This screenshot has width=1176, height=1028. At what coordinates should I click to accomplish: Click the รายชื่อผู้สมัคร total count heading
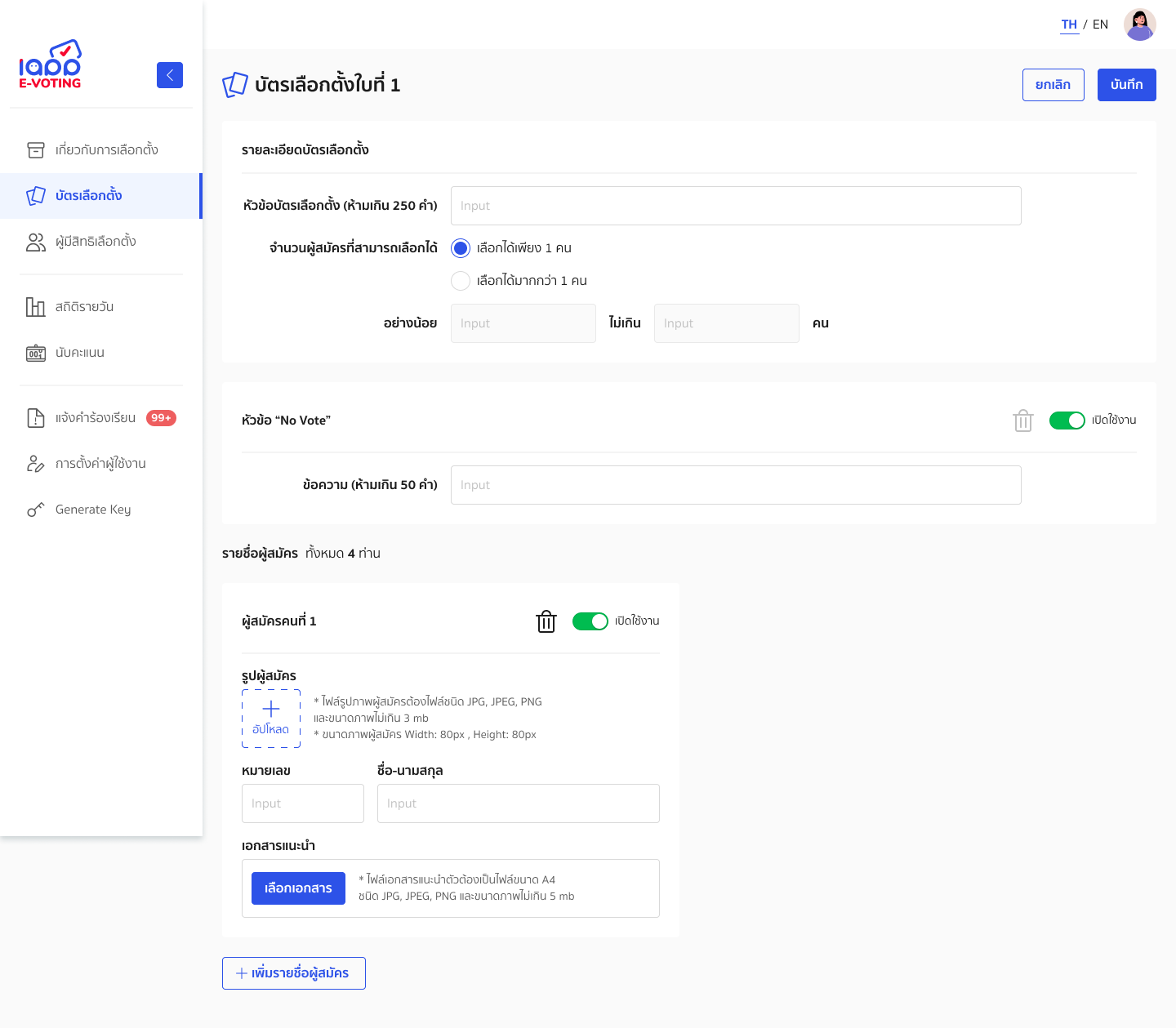[301, 554]
